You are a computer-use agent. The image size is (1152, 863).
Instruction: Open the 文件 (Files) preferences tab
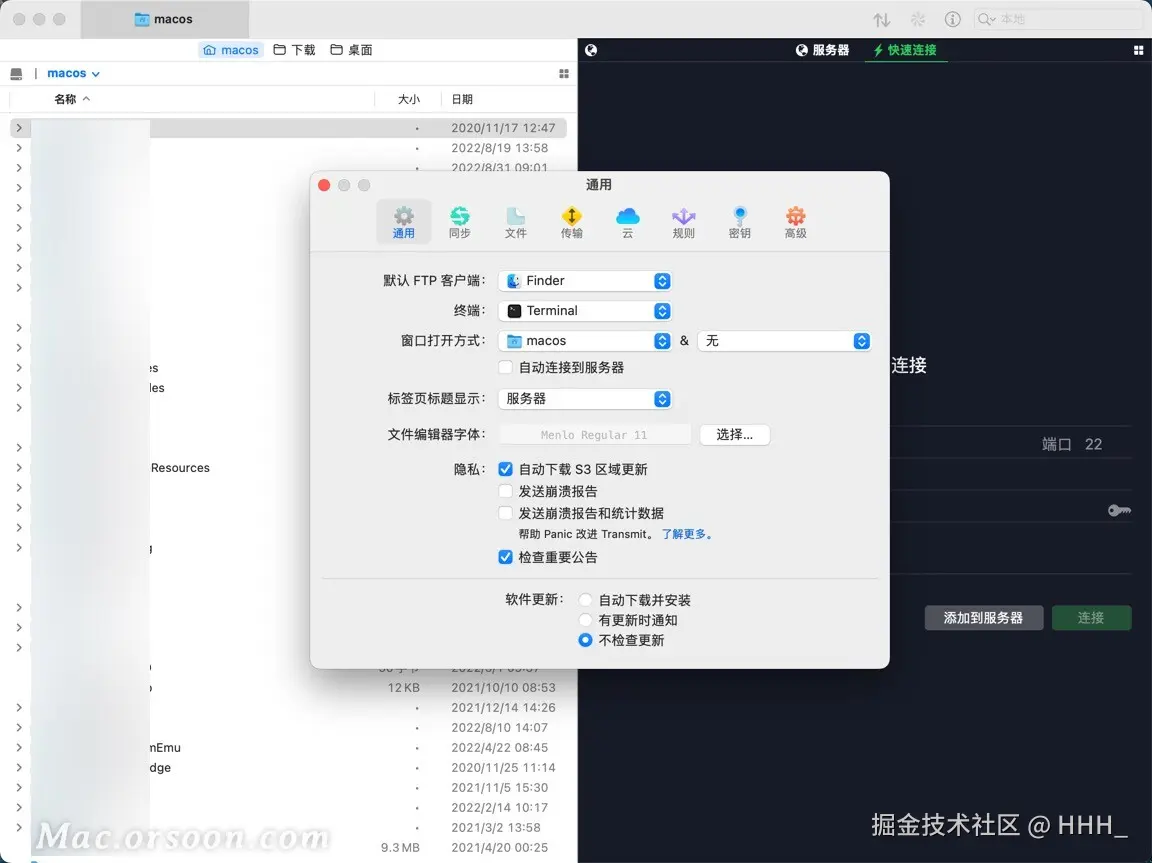[515, 222]
